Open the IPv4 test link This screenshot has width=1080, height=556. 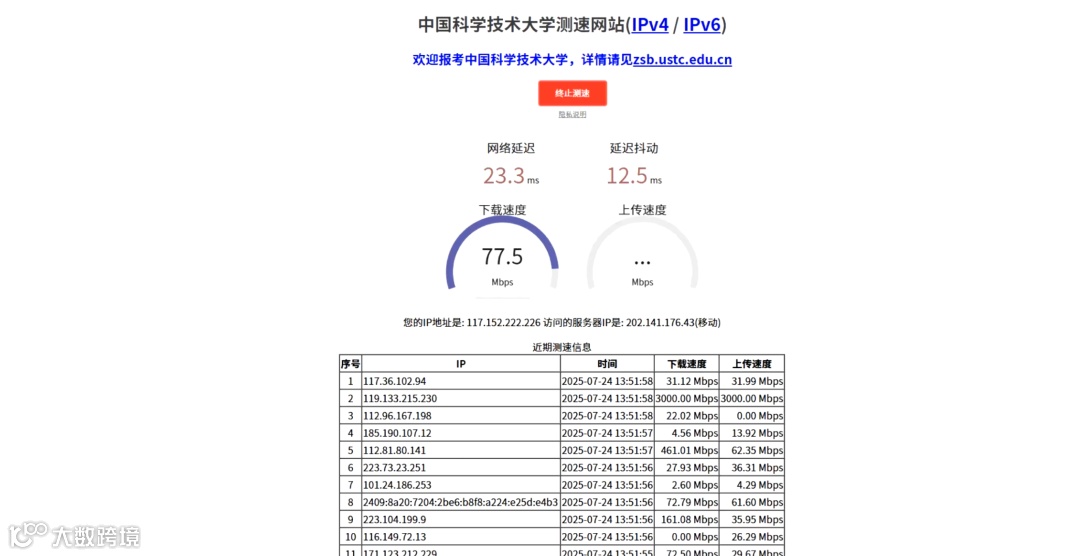(650, 25)
